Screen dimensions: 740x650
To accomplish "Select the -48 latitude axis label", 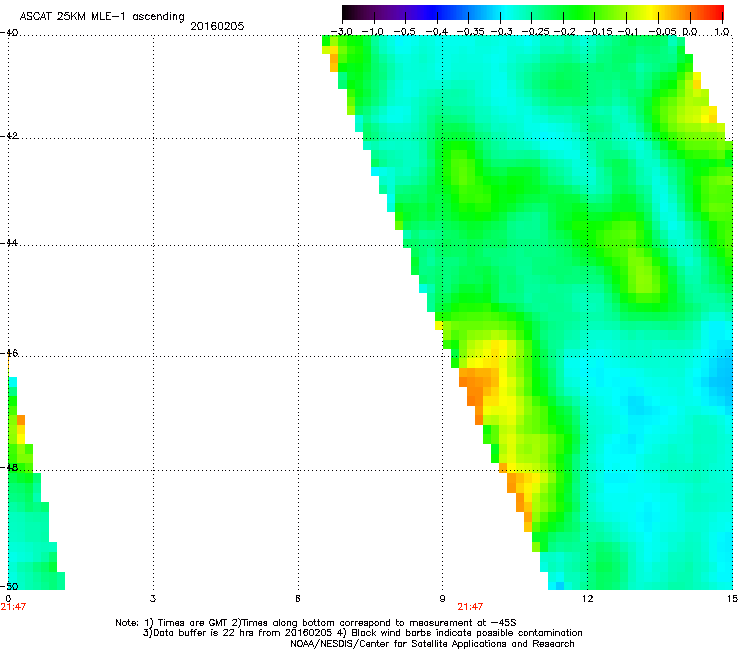I will [x=9, y=467].
